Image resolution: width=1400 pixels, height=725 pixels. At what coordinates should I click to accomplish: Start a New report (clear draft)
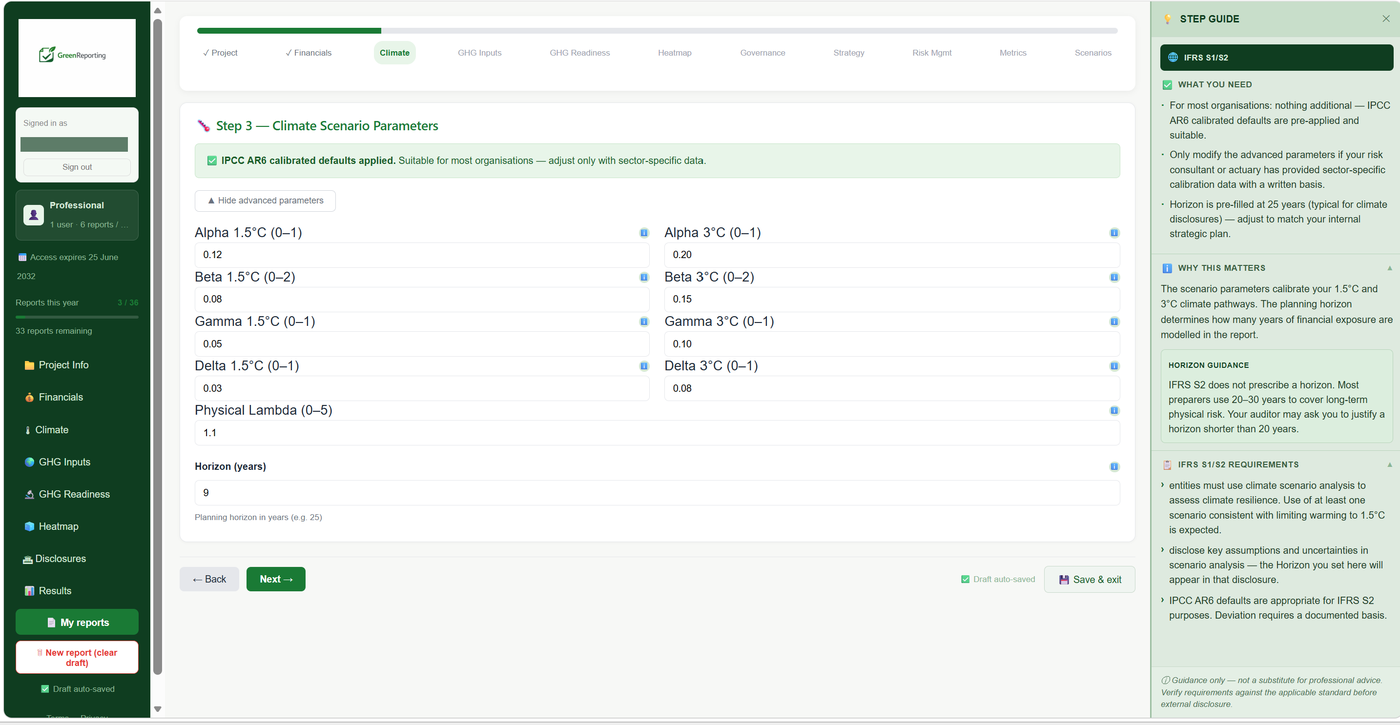pyautogui.click(x=77, y=658)
